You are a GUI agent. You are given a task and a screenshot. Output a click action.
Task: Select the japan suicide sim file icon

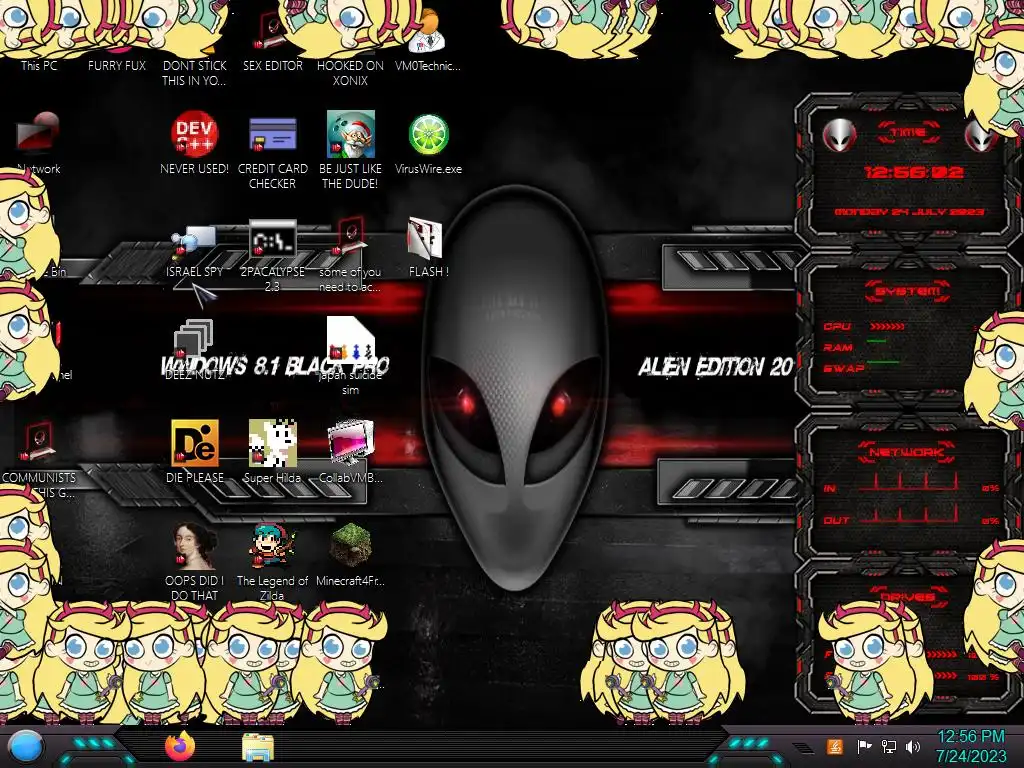click(x=351, y=340)
